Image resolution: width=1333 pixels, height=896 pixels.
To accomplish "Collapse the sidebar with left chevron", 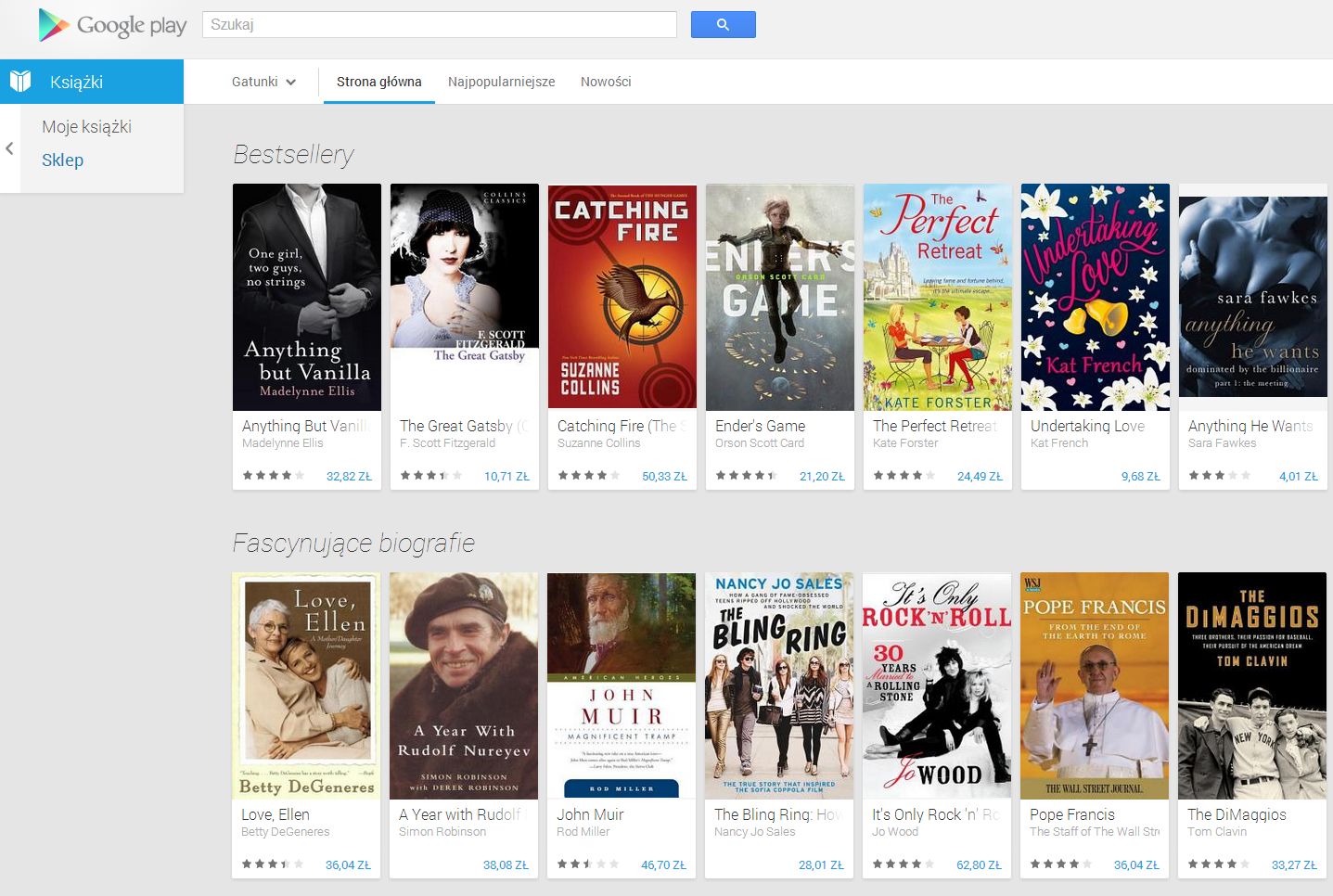I will (9, 148).
